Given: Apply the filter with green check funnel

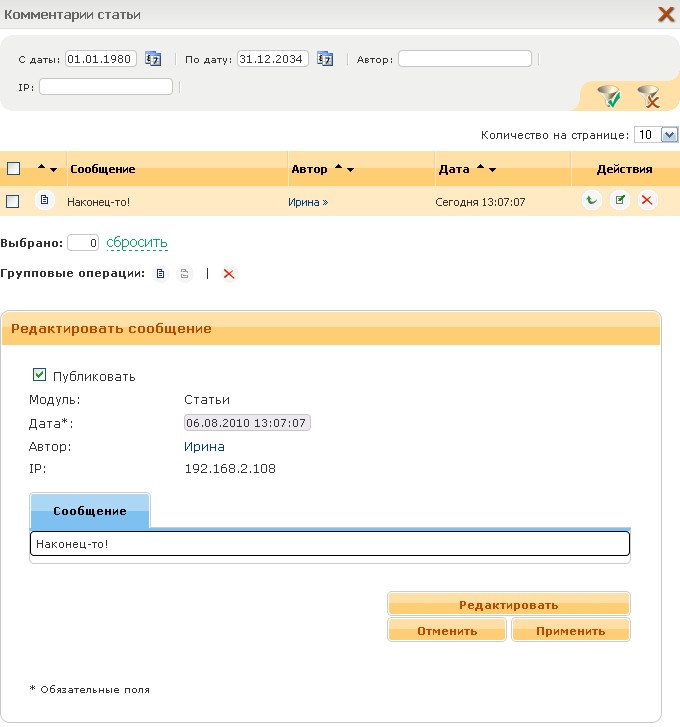Looking at the screenshot, I should tap(609, 96).
